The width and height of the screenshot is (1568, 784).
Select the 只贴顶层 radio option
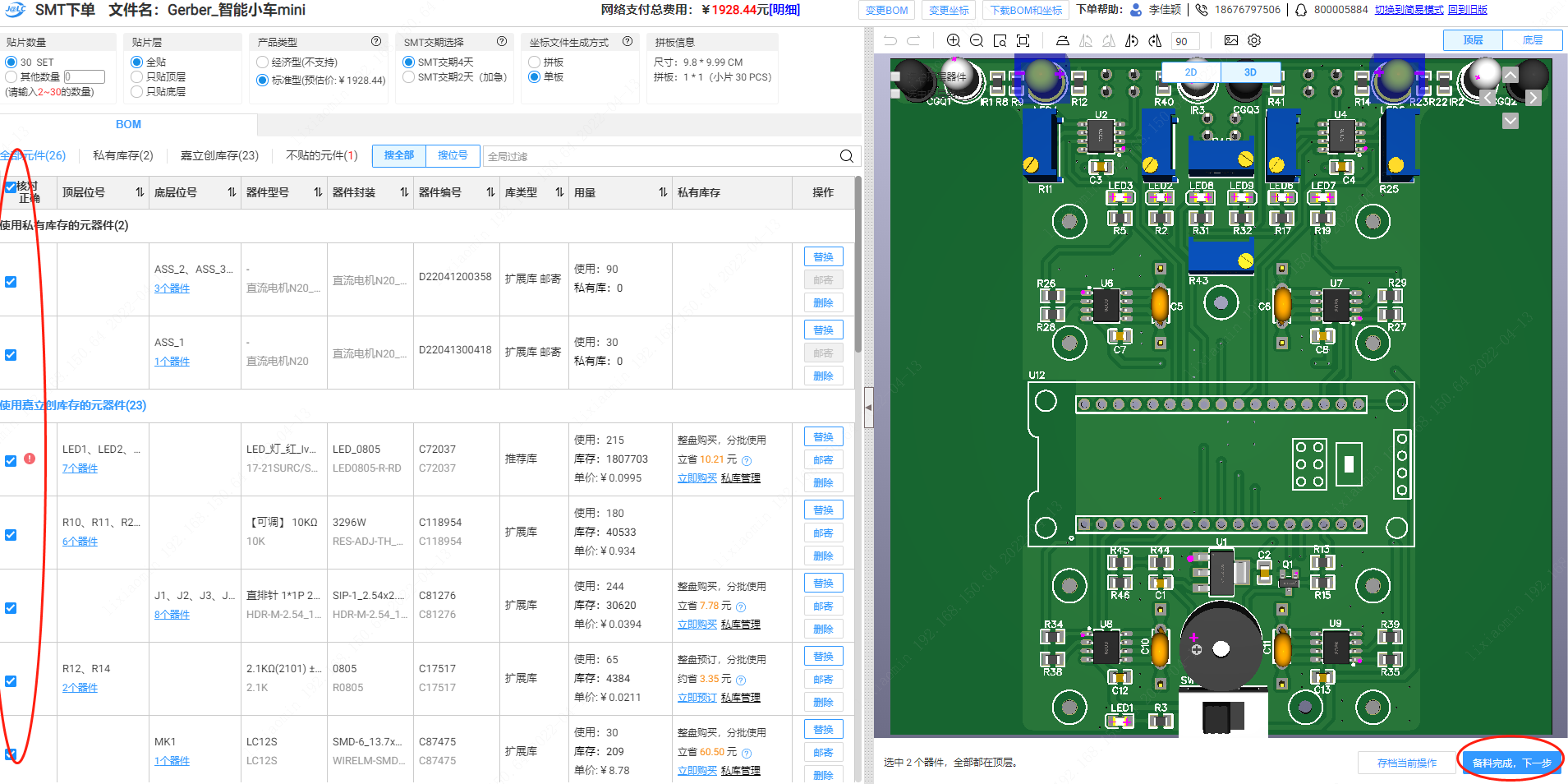(137, 77)
